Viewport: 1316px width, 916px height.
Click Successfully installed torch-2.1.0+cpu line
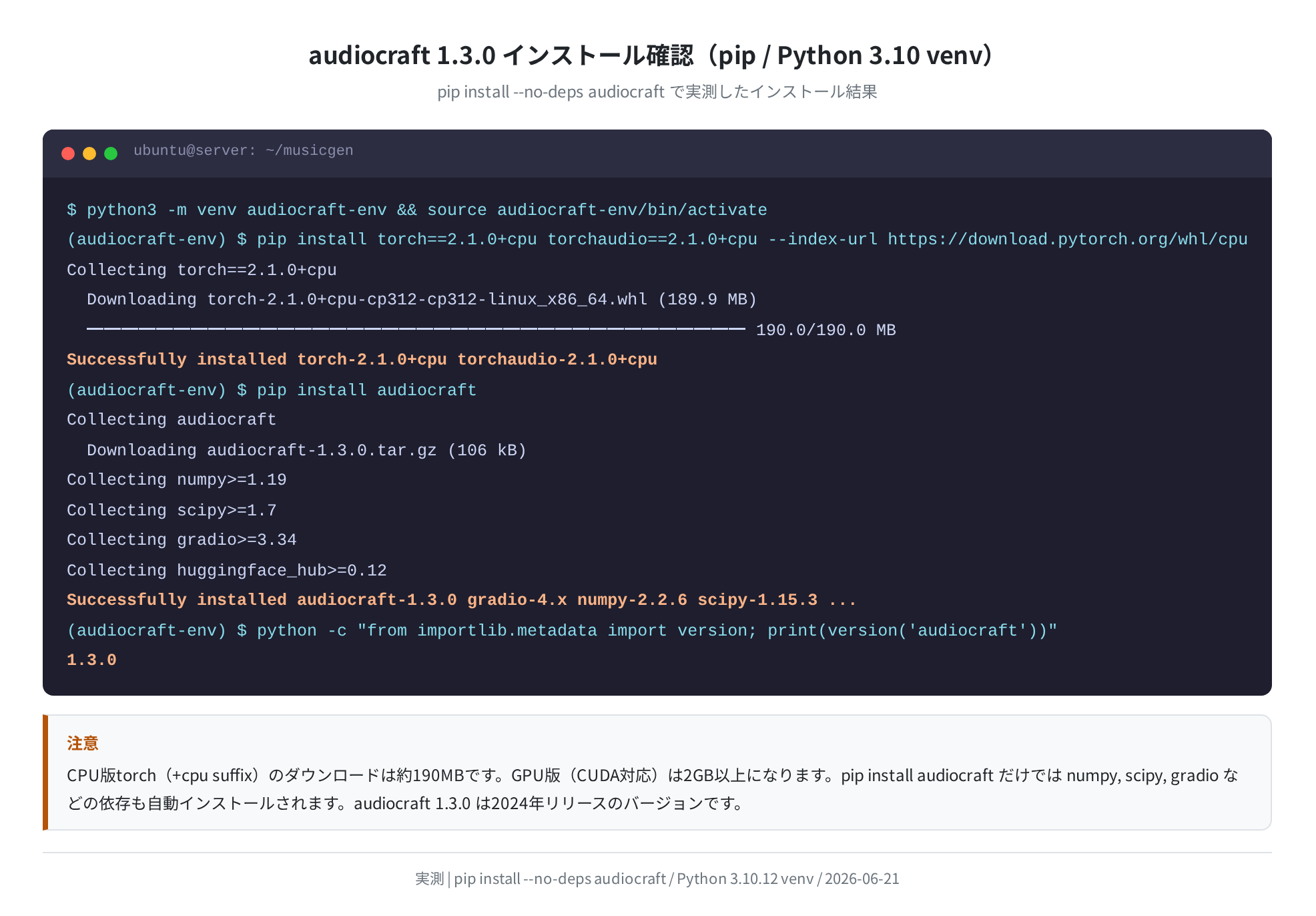tap(362, 360)
